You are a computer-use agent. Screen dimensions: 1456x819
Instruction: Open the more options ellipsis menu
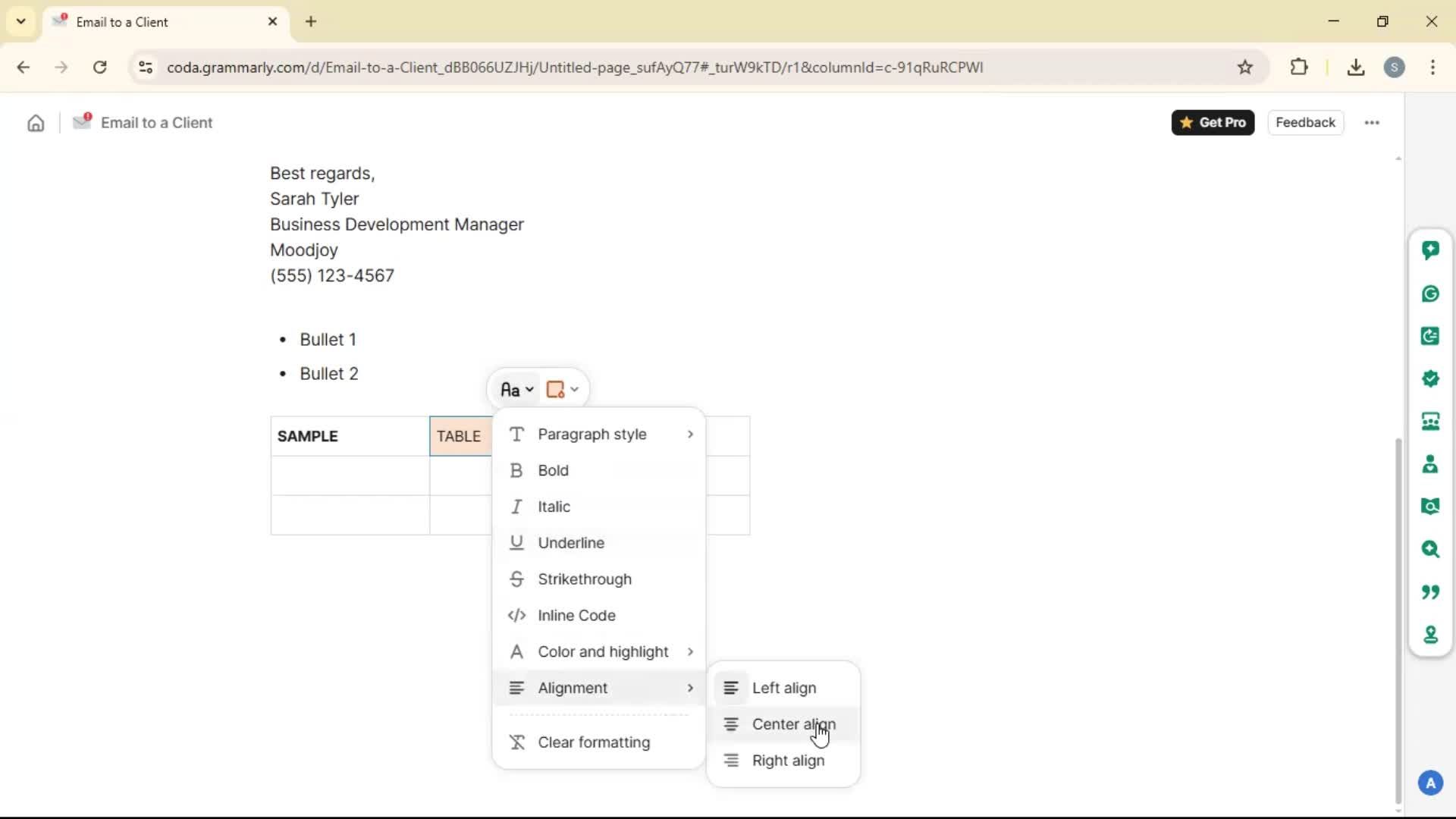(1372, 123)
